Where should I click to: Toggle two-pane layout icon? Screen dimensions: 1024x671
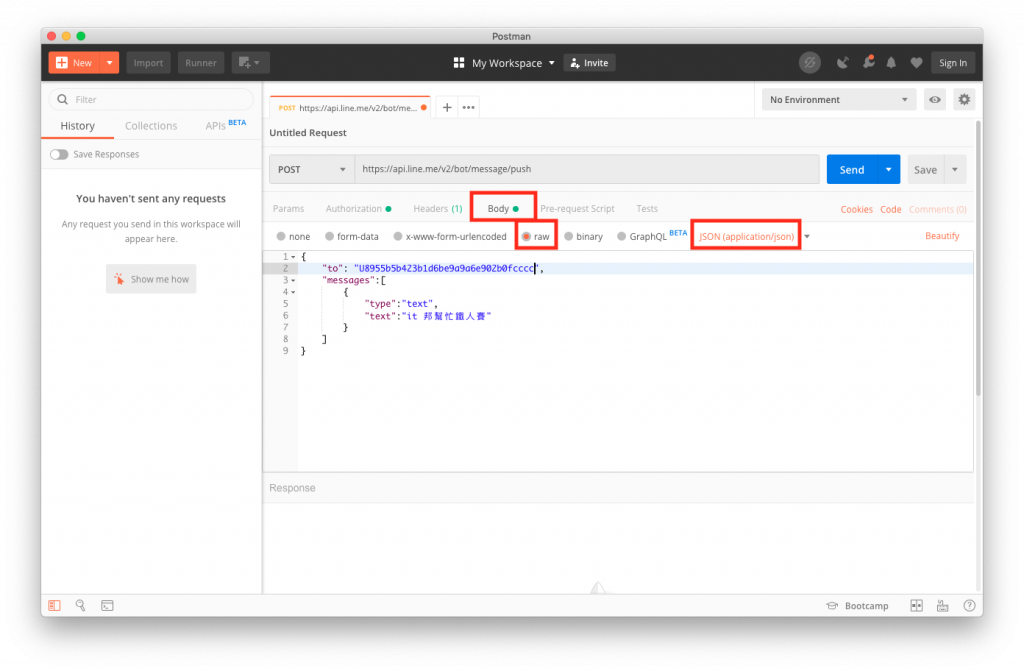click(x=916, y=606)
